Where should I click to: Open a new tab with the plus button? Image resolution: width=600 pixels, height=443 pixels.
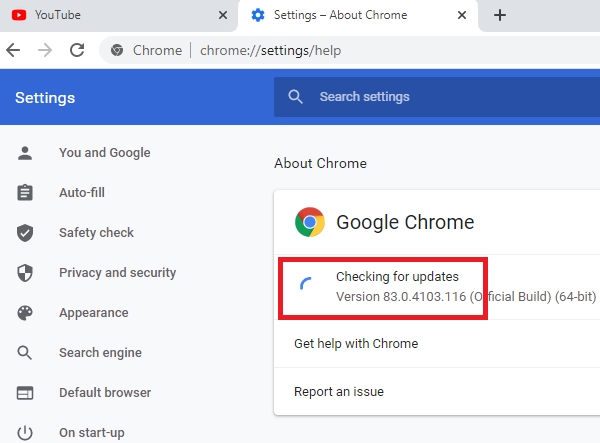tap(500, 15)
